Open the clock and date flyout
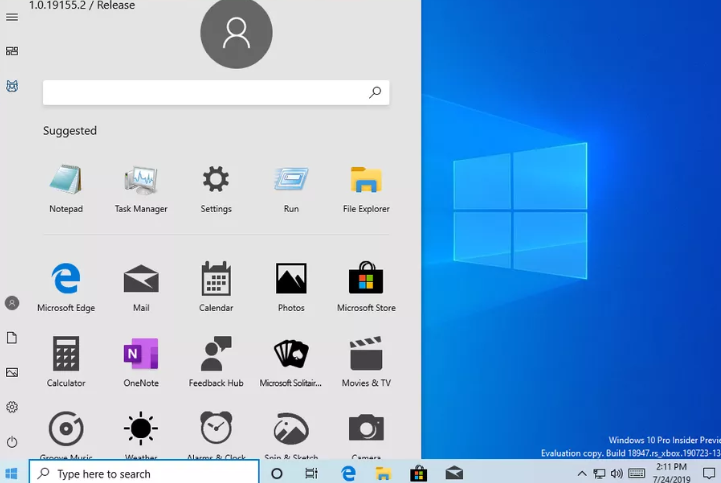 coord(671,472)
